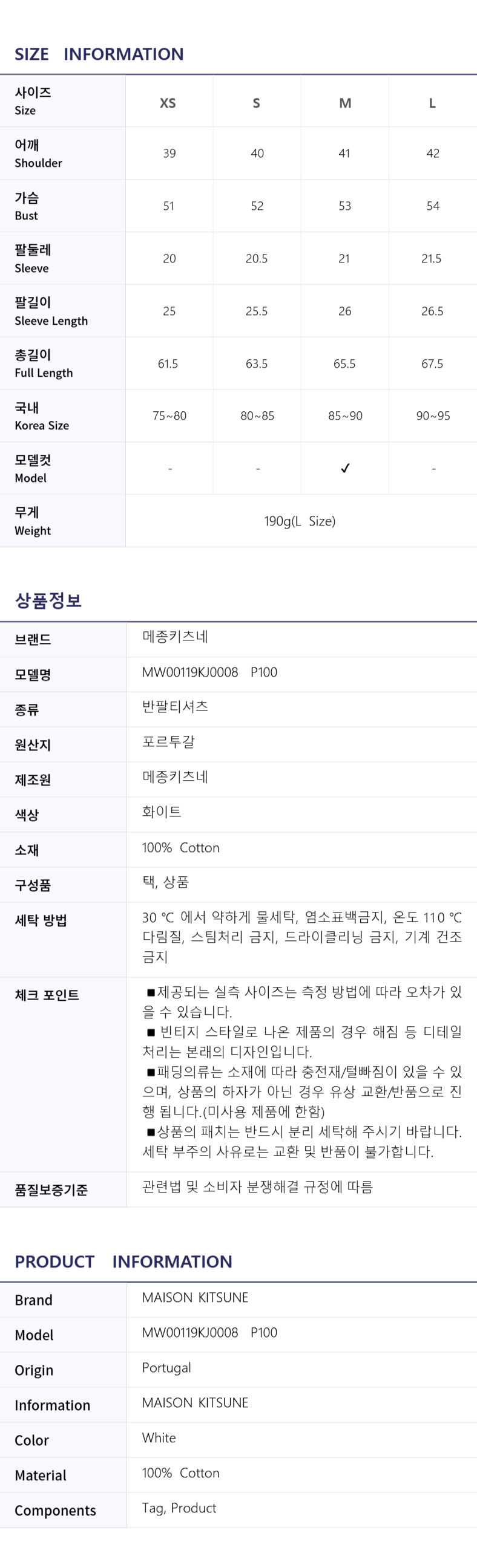The image size is (477, 1568).
Task: Click the bust measurement 54
Action: 433,206
